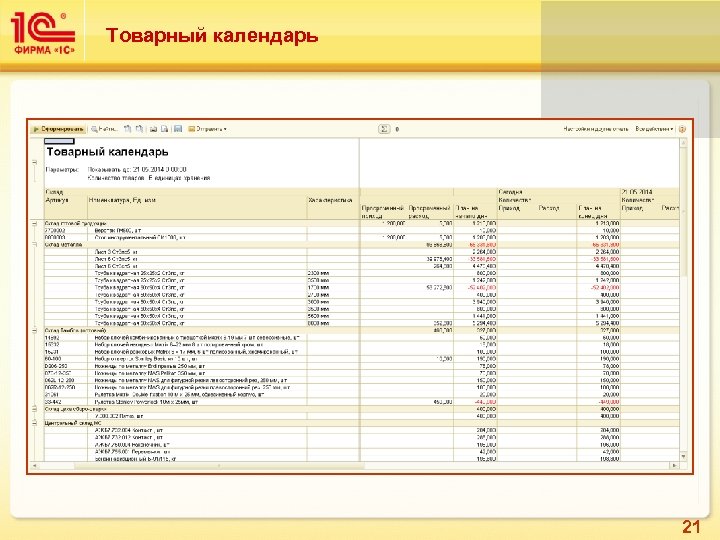720x540 pixels.
Task: Select the Характеристика column header
Action: 331,200
